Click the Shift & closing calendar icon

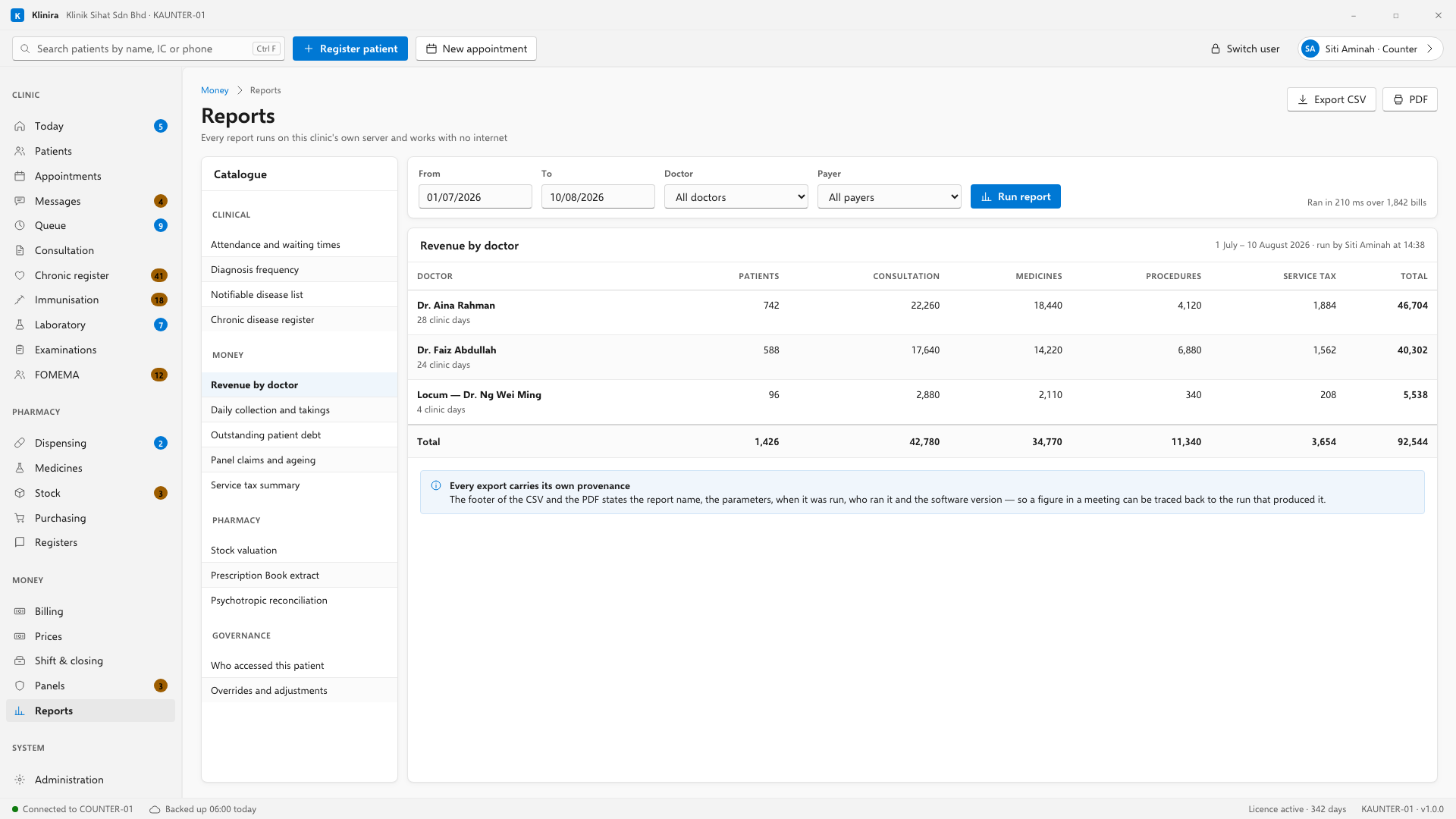[20, 661]
